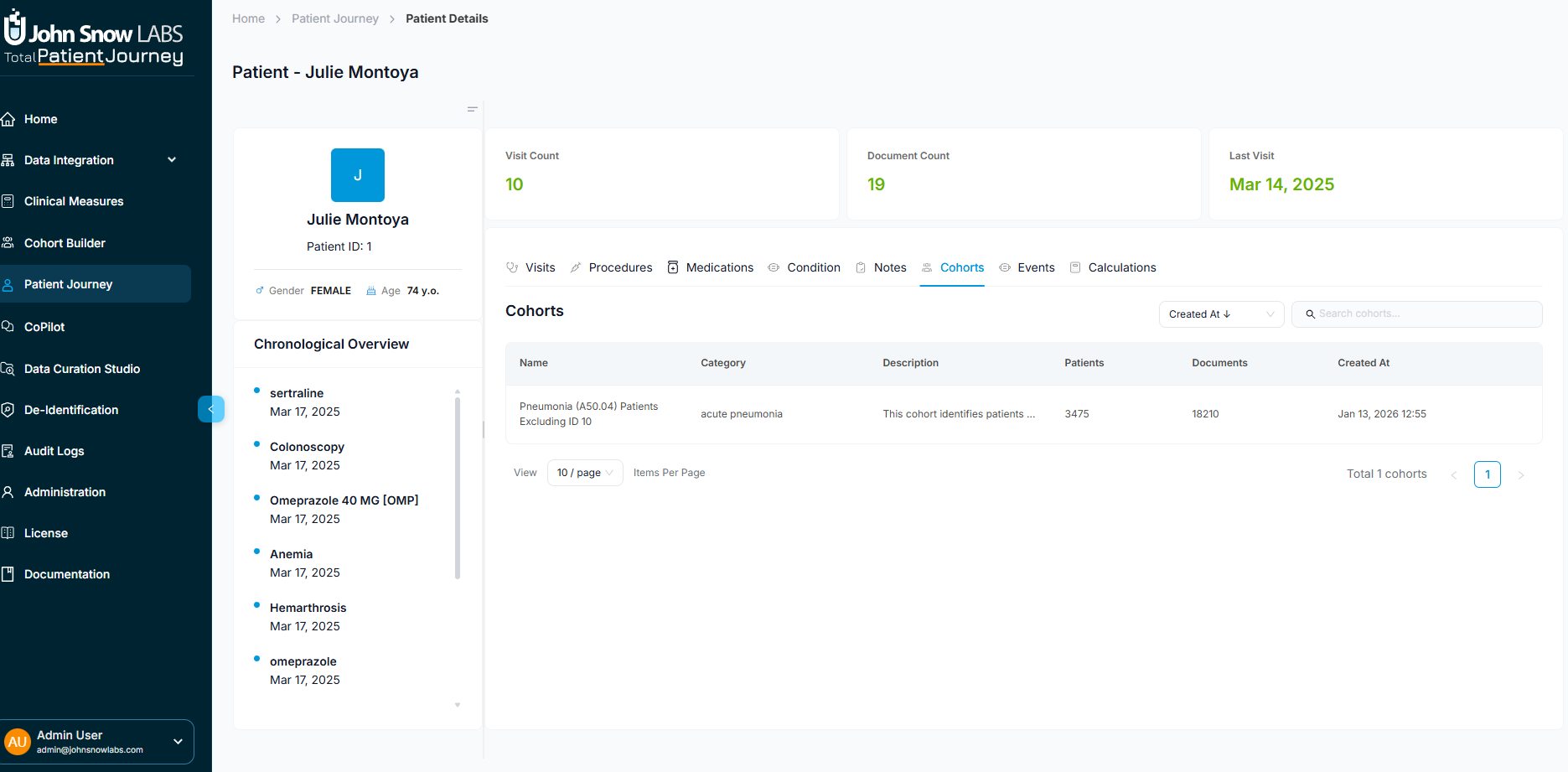Open CoPilot from the sidebar icon

[x=8, y=327]
